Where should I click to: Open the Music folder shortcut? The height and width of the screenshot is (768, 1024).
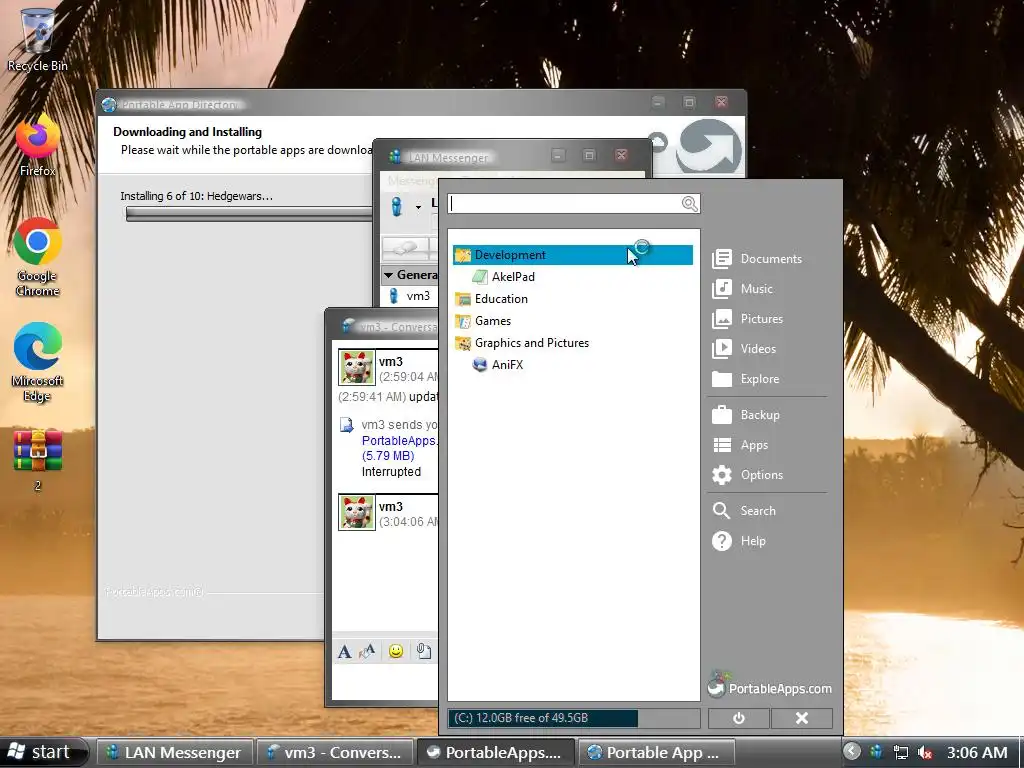(742, 289)
